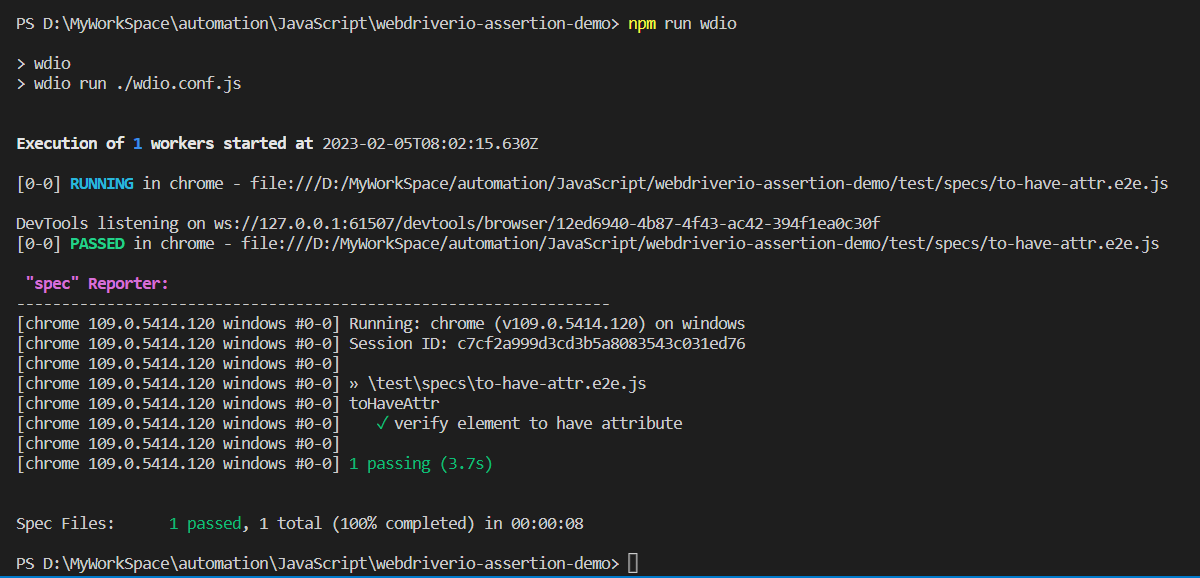Open the file URL in the RUNNING line

[x=709, y=184]
